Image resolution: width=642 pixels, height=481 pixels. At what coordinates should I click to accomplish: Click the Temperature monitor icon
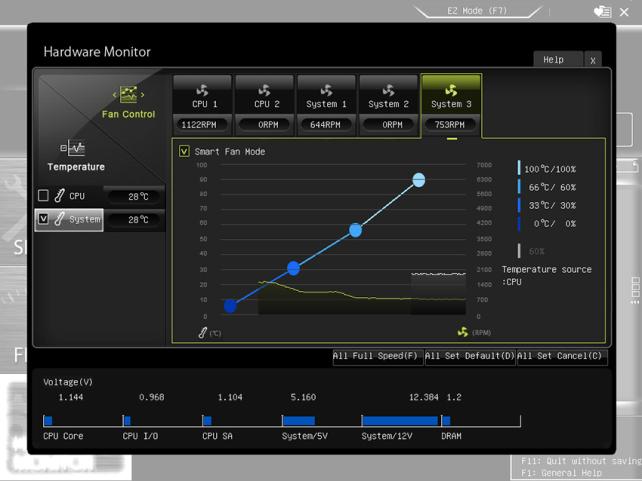73,148
